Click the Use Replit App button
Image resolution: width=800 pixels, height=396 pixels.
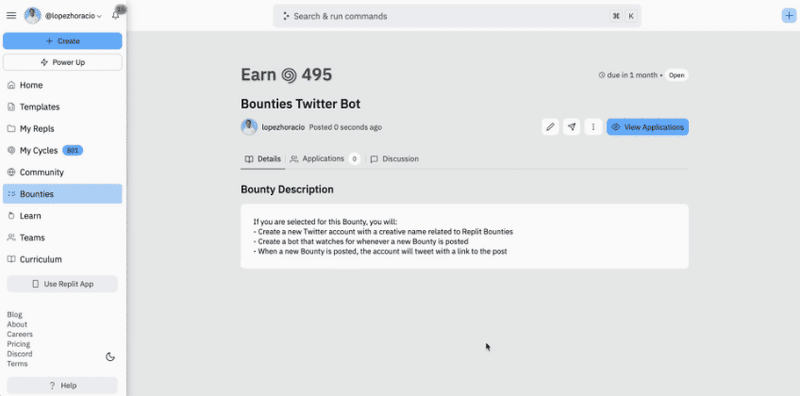point(62,284)
